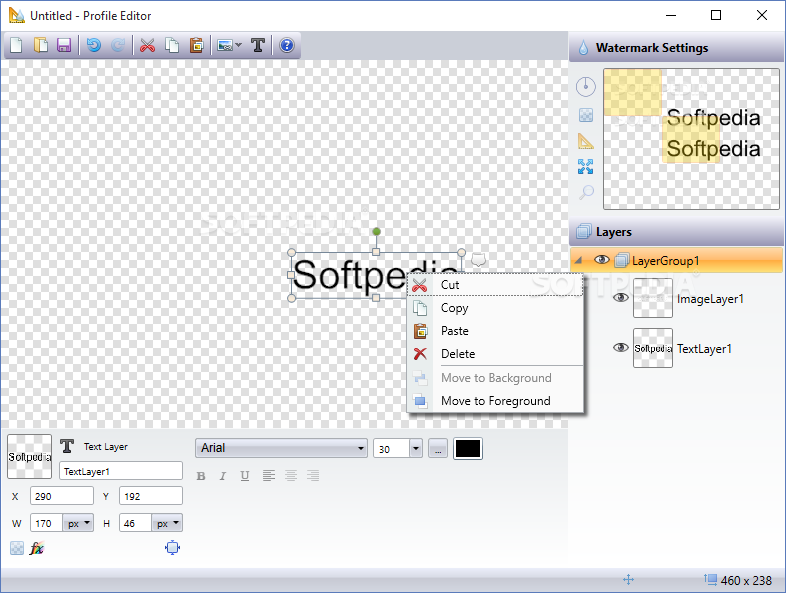Click the width field showing 170
The width and height of the screenshot is (786, 593).
pyautogui.click(x=47, y=523)
